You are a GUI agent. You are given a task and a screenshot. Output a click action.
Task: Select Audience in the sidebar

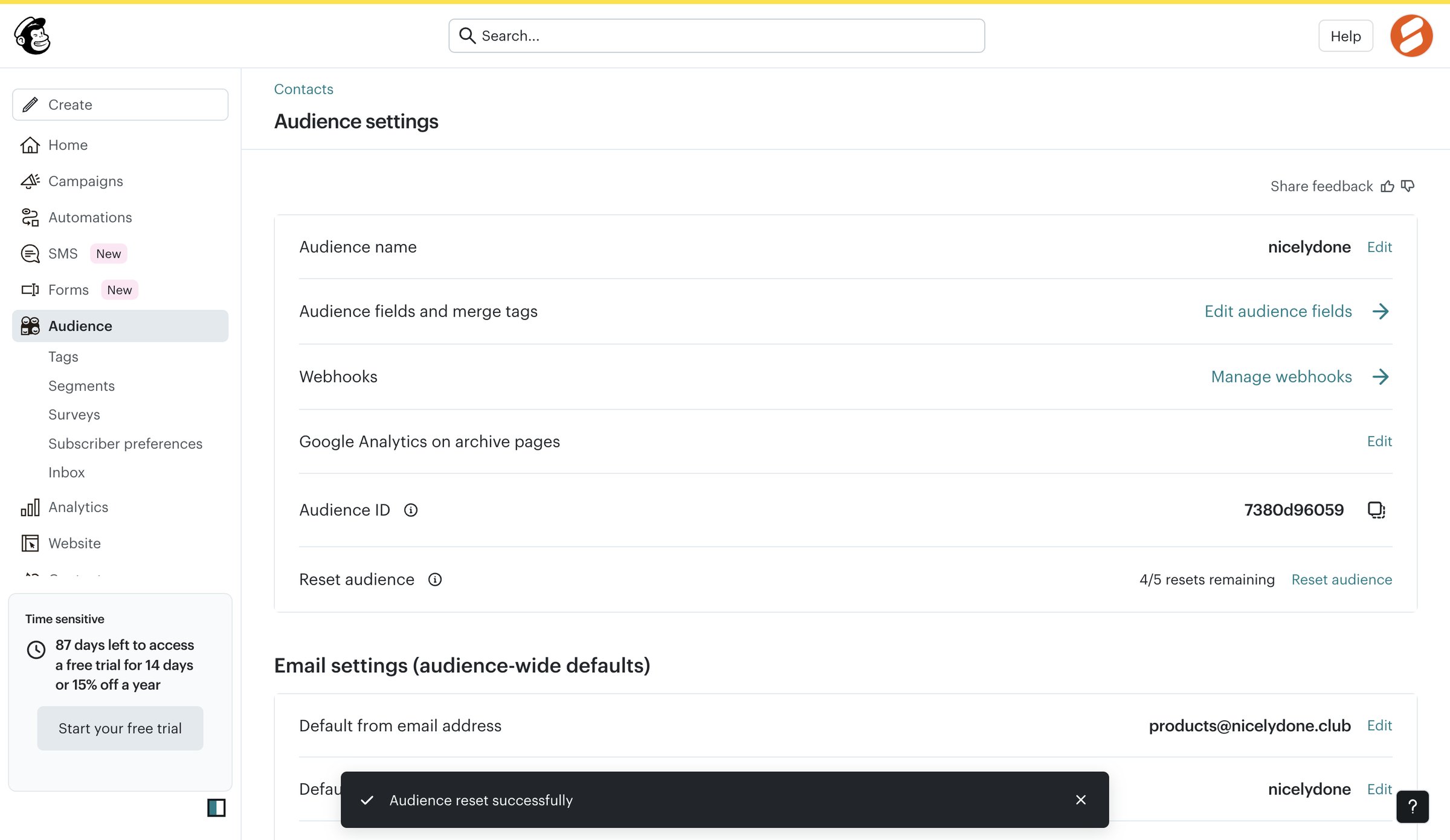point(120,326)
